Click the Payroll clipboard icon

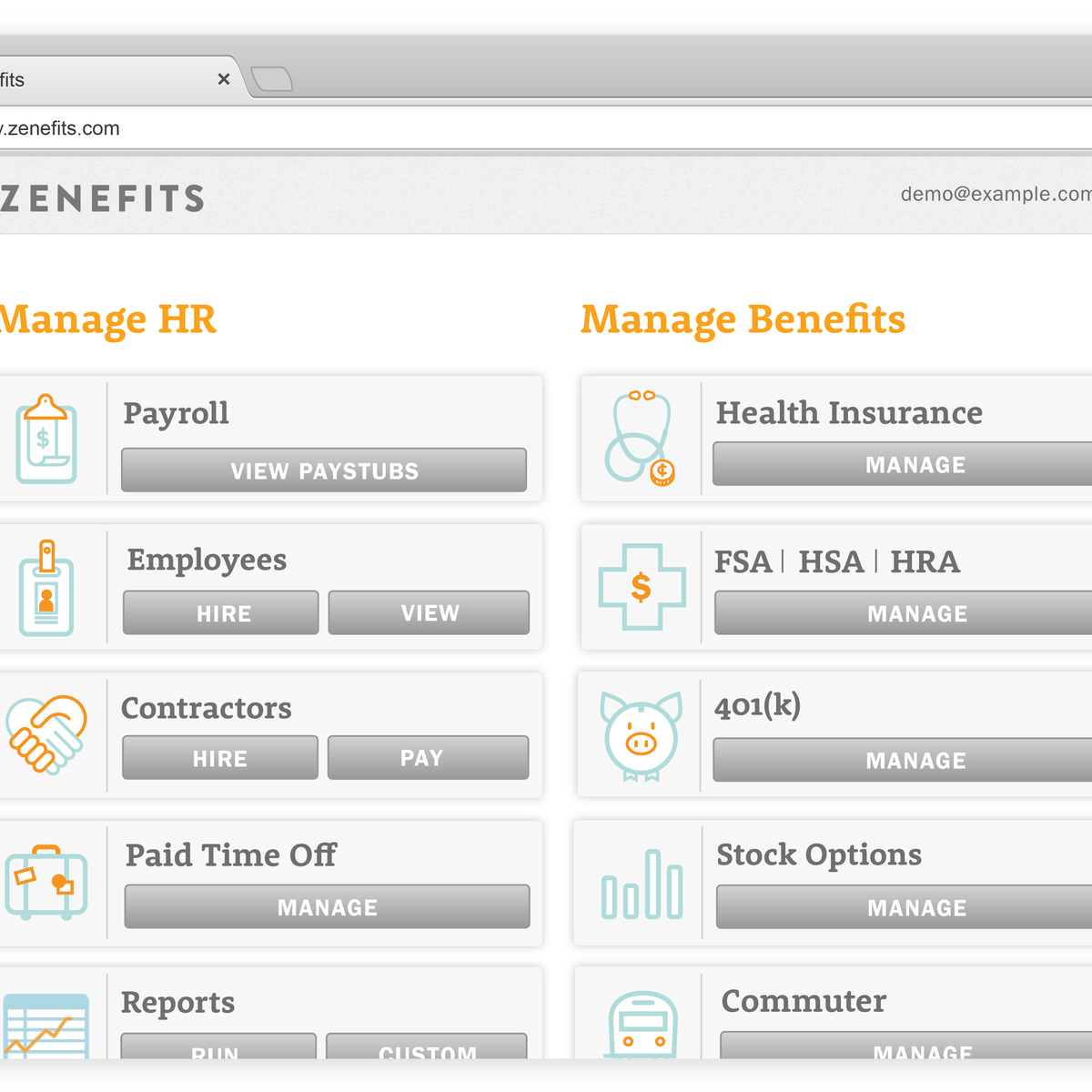click(x=45, y=439)
